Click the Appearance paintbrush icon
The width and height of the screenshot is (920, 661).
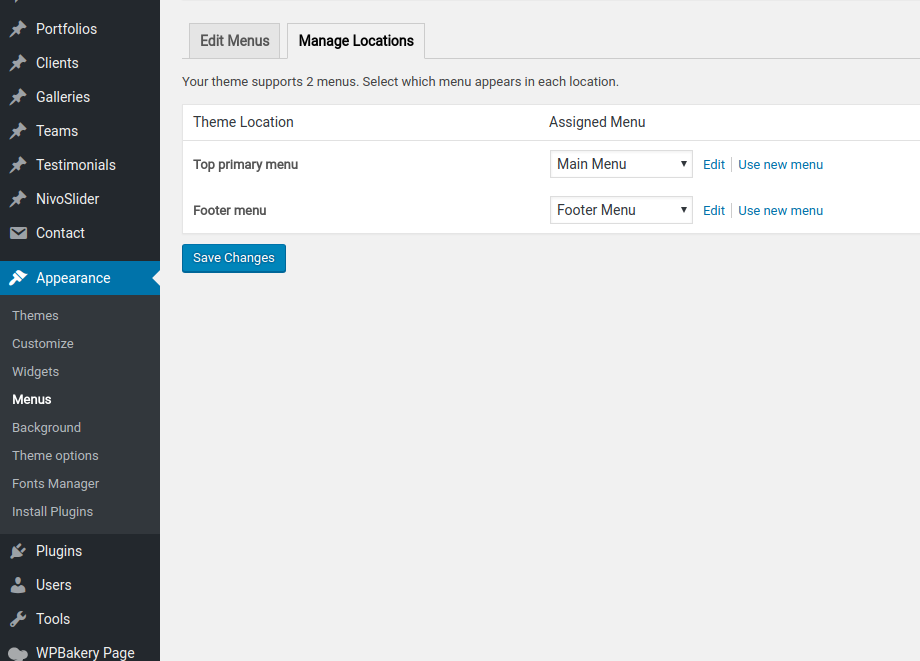pyautogui.click(x=18, y=278)
